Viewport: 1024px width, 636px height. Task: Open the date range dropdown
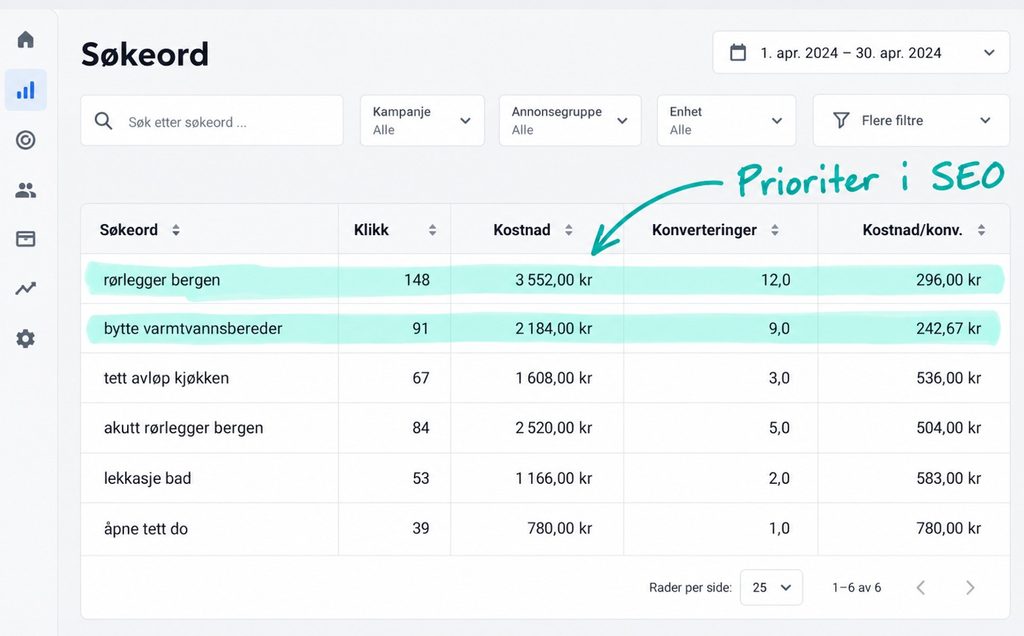tap(861, 53)
